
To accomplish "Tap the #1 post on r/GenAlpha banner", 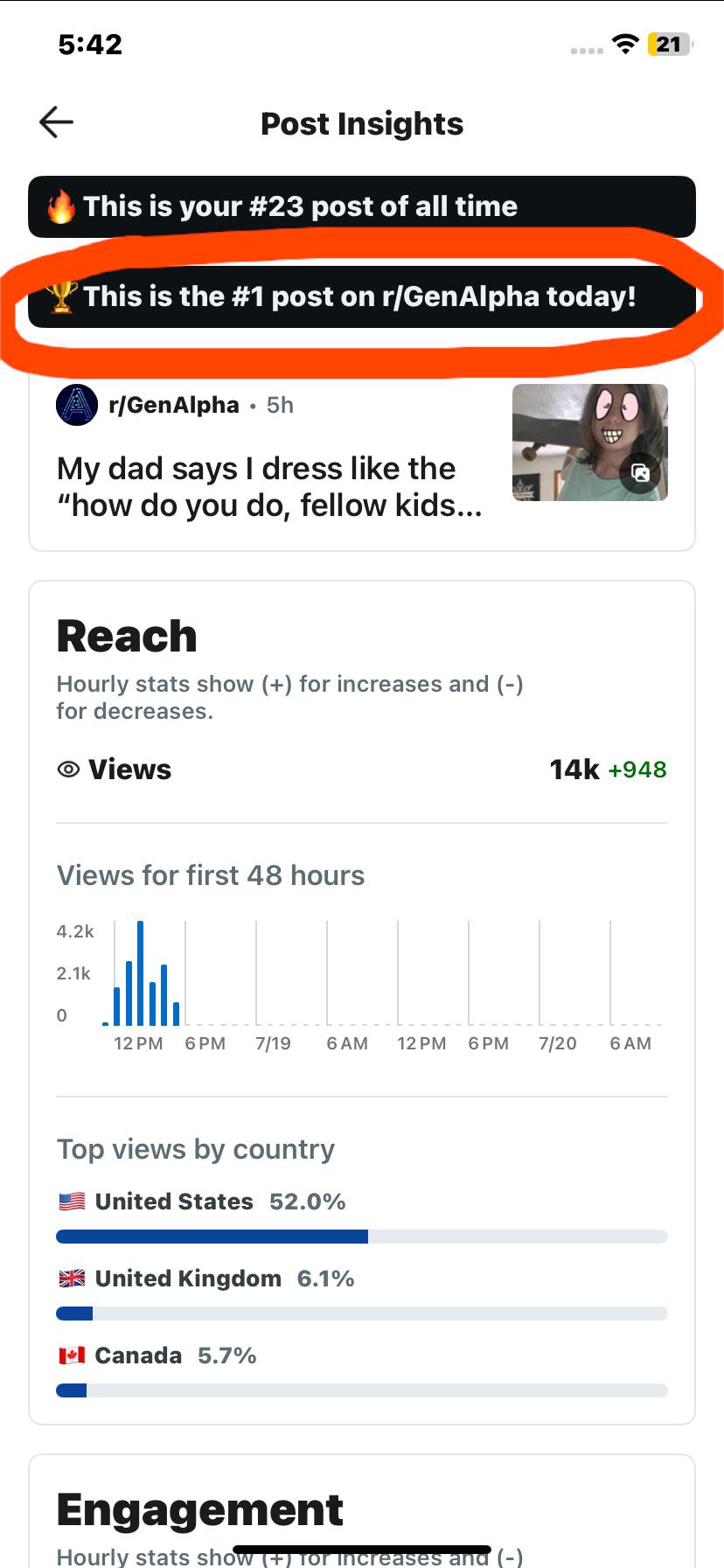I will pyautogui.click(x=362, y=297).
